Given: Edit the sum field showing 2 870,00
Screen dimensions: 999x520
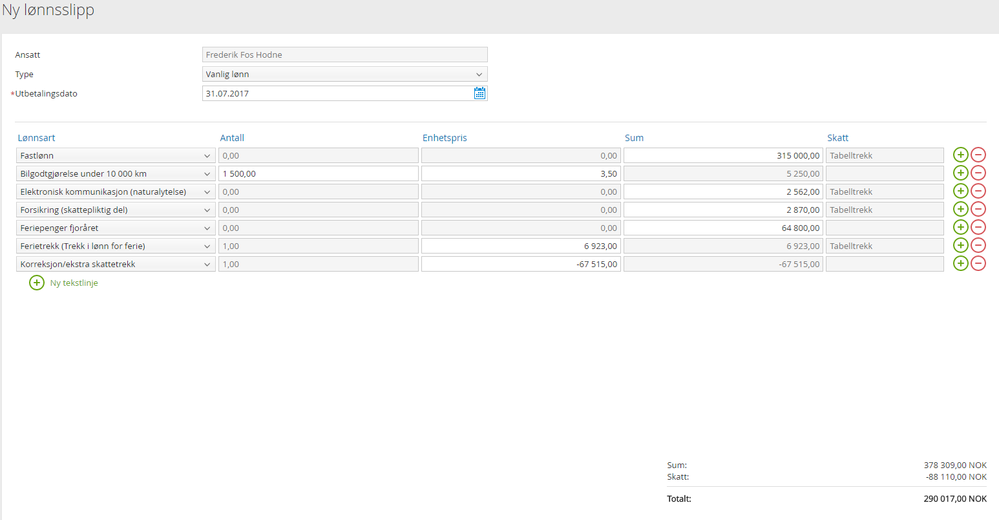Looking at the screenshot, I should tap(723, 210).
